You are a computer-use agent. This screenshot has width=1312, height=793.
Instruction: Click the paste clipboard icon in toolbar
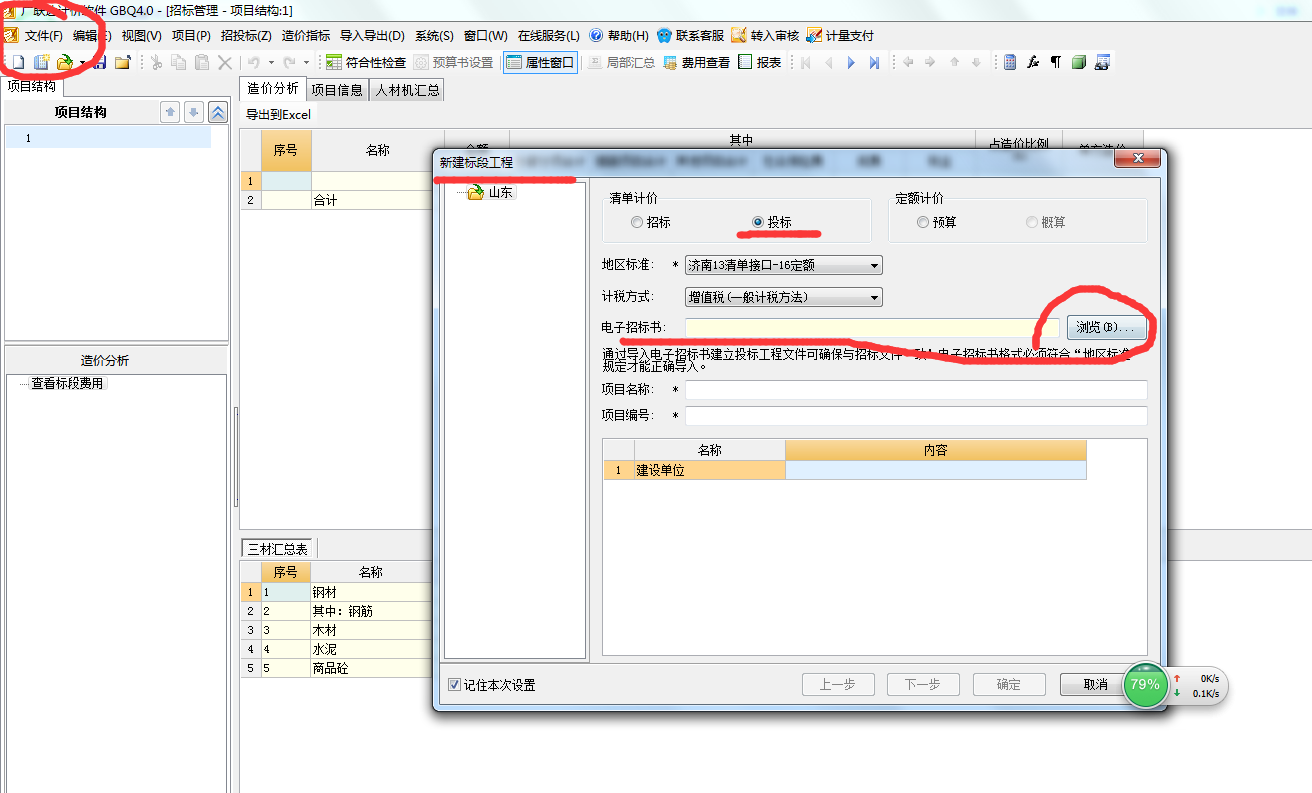click(202, 63)
